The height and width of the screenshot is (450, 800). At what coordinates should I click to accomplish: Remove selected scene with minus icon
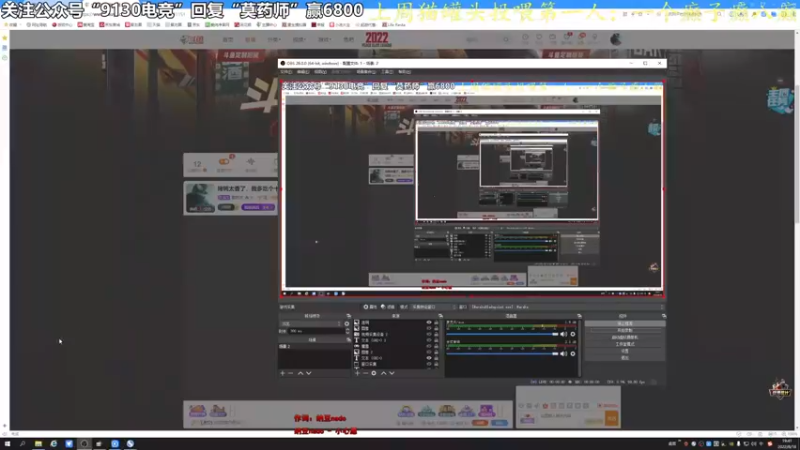click(291, 373)
